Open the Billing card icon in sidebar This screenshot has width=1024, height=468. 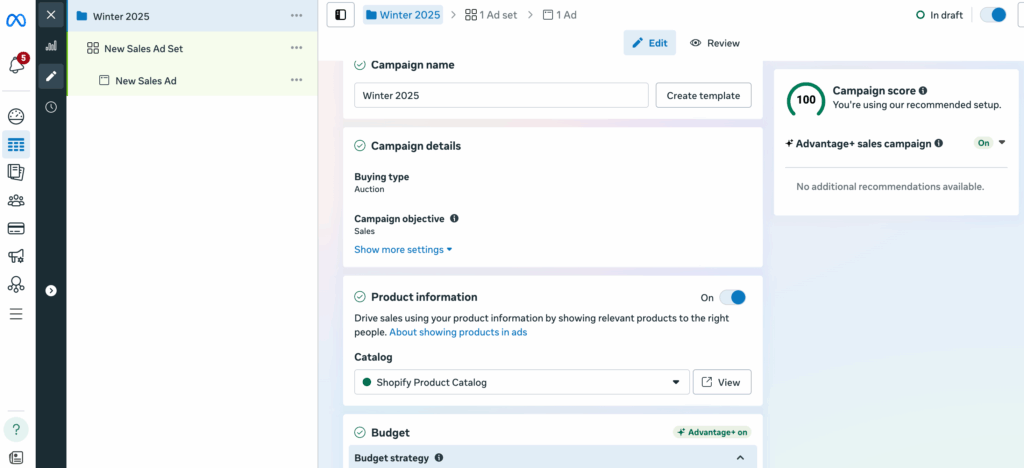point(16,228)
